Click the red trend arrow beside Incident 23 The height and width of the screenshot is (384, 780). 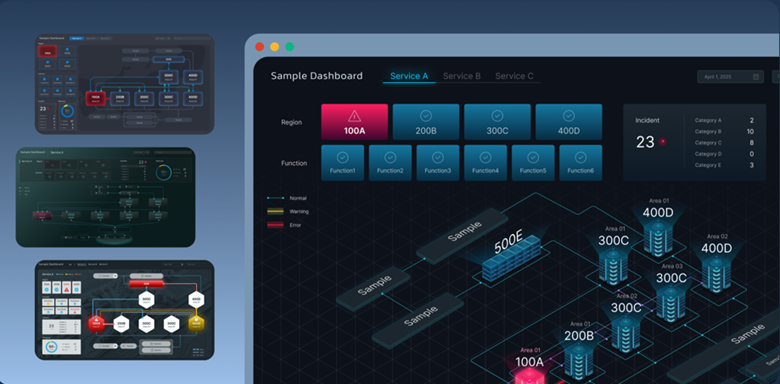[662, 142]
